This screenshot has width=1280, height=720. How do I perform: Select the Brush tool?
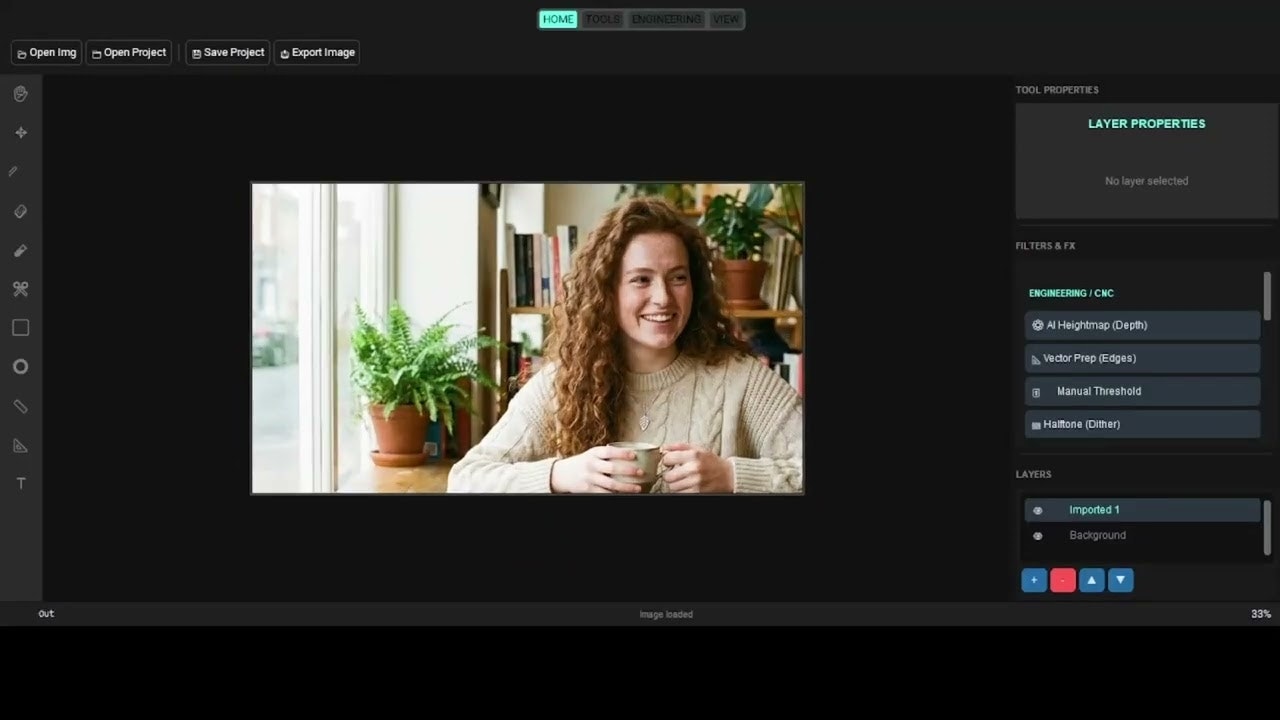click(20, 250)
